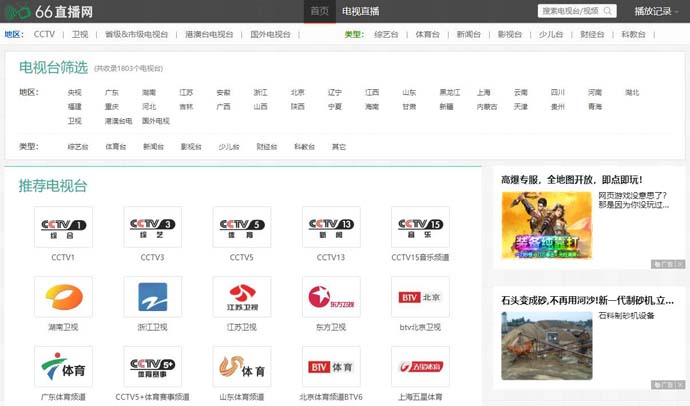The width and height of the screenshot is (690, 406).
Task: Select 省级&市级电视台 in the top bar
Action: [136, 34]
